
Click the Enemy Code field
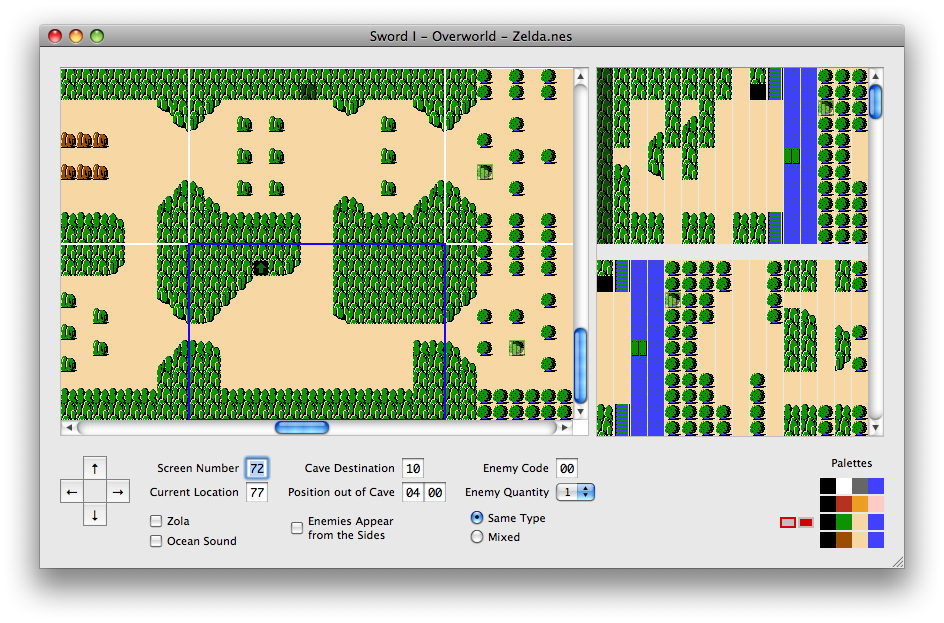[567, 468]
